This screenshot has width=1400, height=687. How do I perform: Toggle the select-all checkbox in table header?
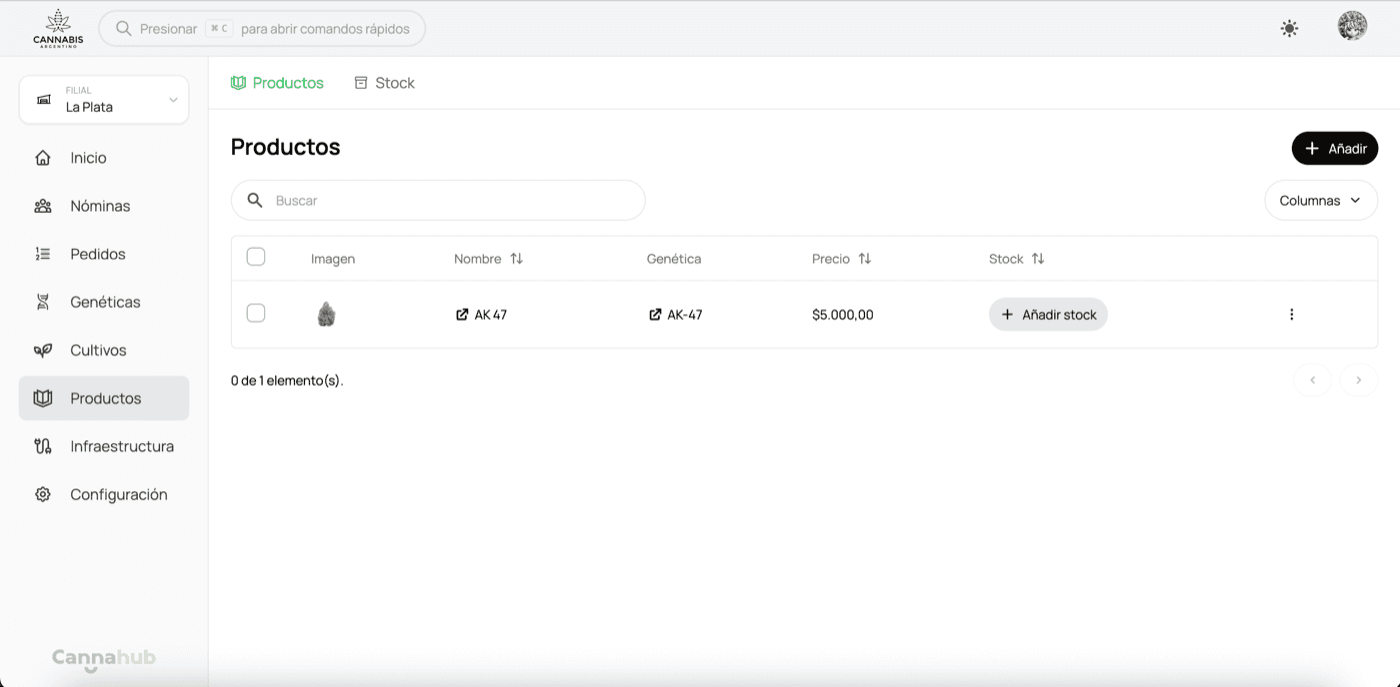(x=256, y=256)
